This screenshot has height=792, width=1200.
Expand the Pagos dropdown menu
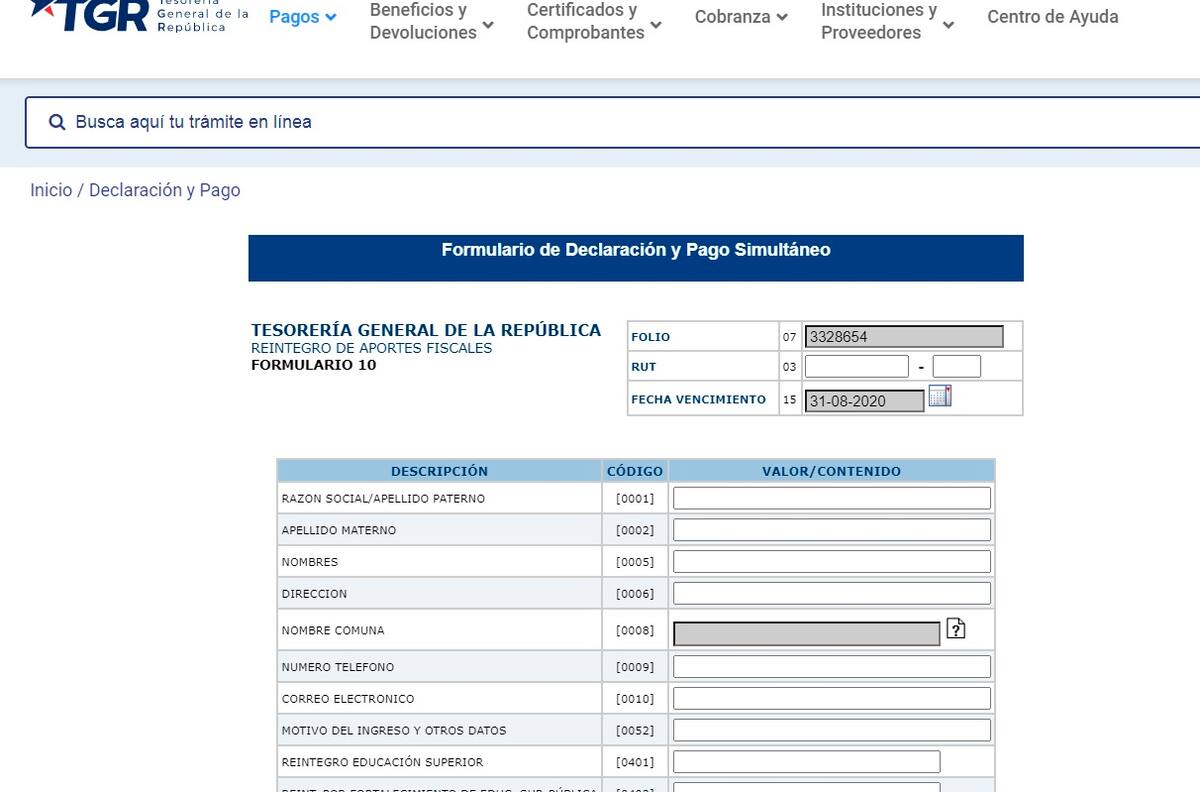(x=303, y=17)
